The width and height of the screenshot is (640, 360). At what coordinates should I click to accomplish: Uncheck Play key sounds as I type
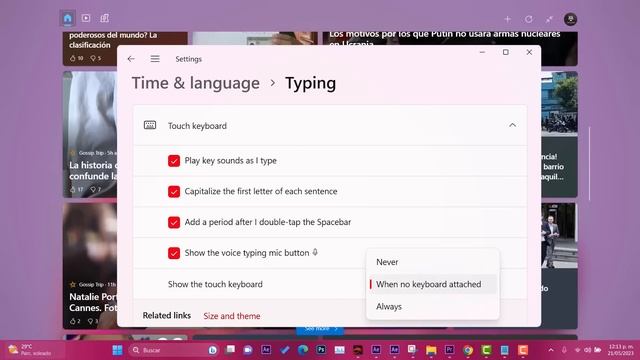click(174, 161)
